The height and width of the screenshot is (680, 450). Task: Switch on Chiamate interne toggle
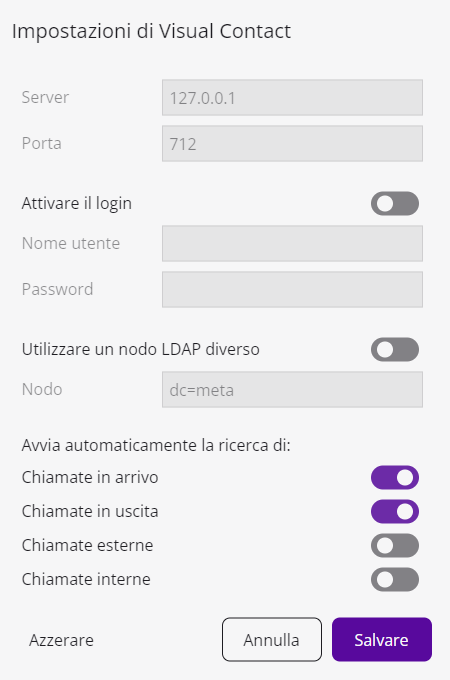395,579
